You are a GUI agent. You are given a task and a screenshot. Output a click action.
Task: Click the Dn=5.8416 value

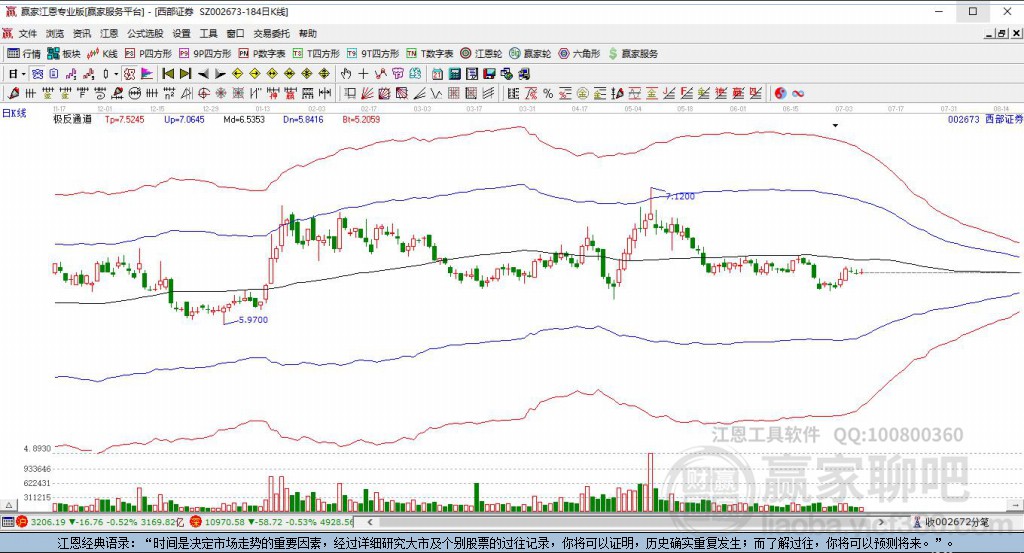coord(303,119)
